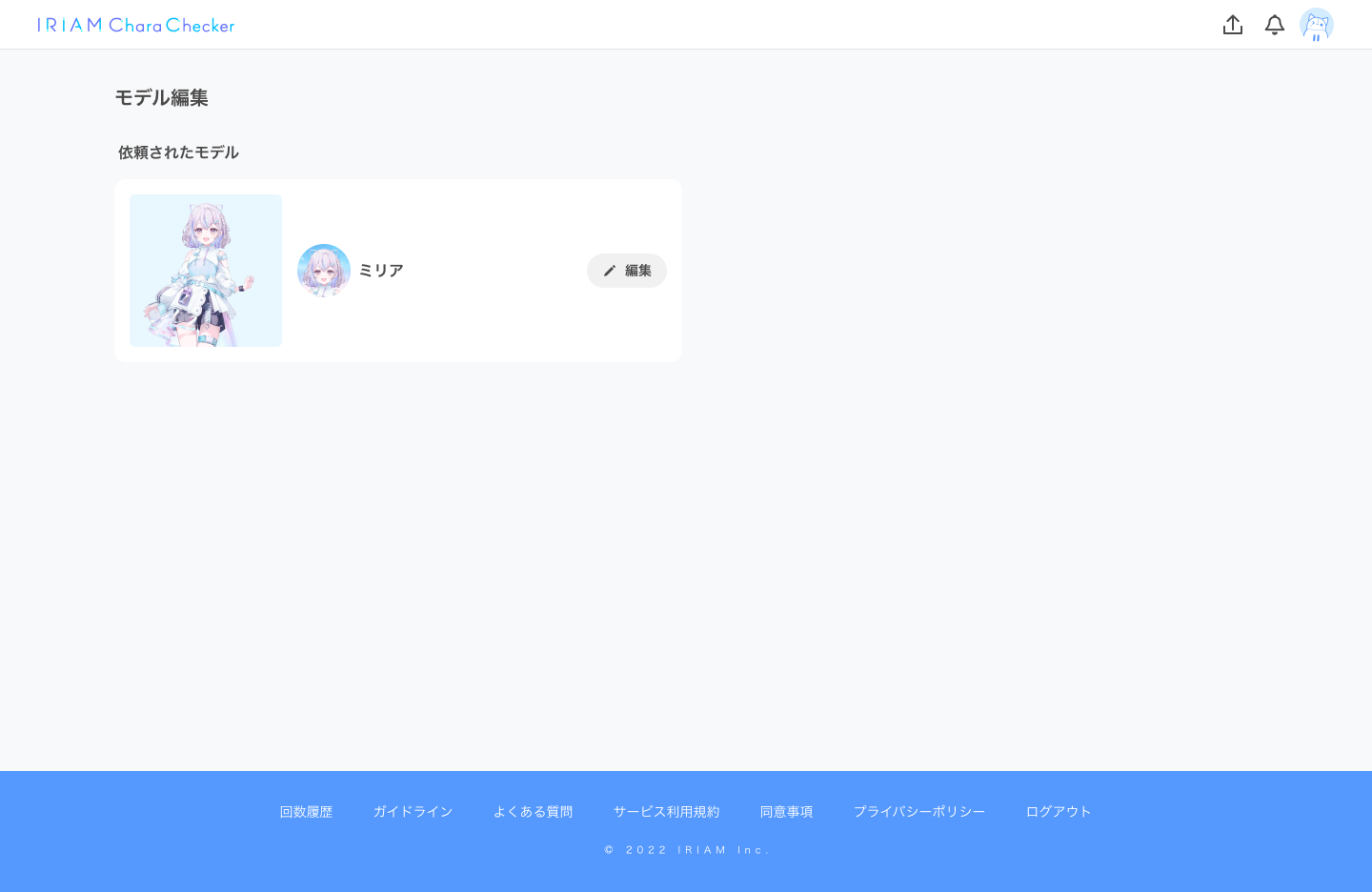1372x892 pixels.
Task: Click the round ミリア avatar icon
Action: tap(324, 271)
